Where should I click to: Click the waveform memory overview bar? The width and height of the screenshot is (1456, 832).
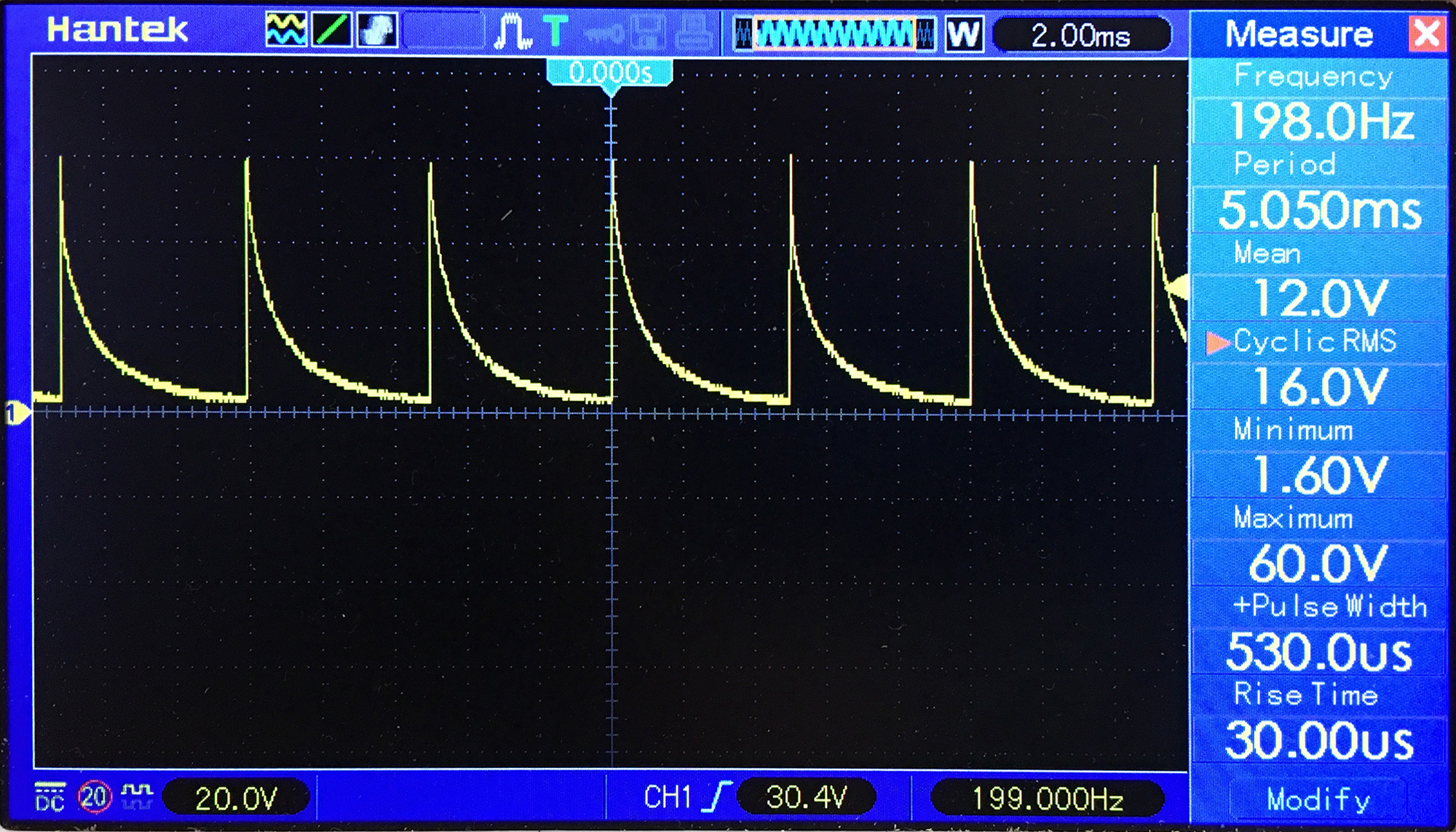click(x=834, y=34)
